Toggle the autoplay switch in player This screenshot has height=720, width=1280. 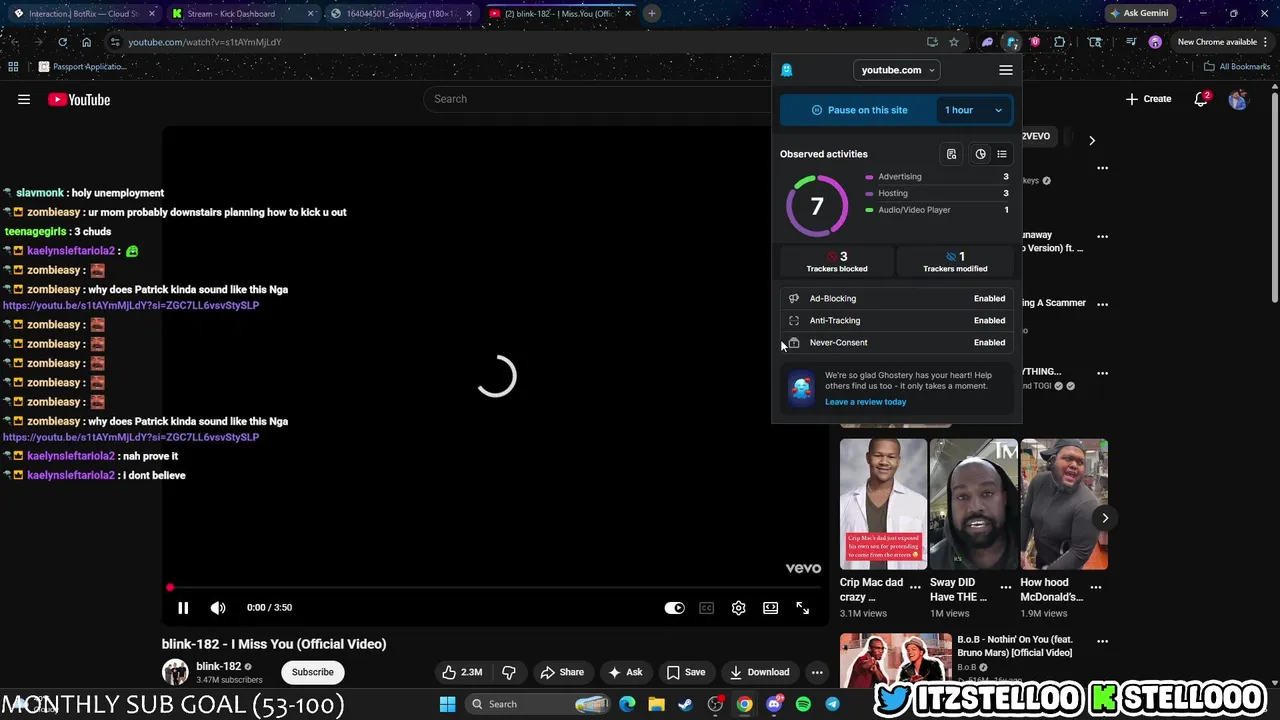[x=674, y=608]
